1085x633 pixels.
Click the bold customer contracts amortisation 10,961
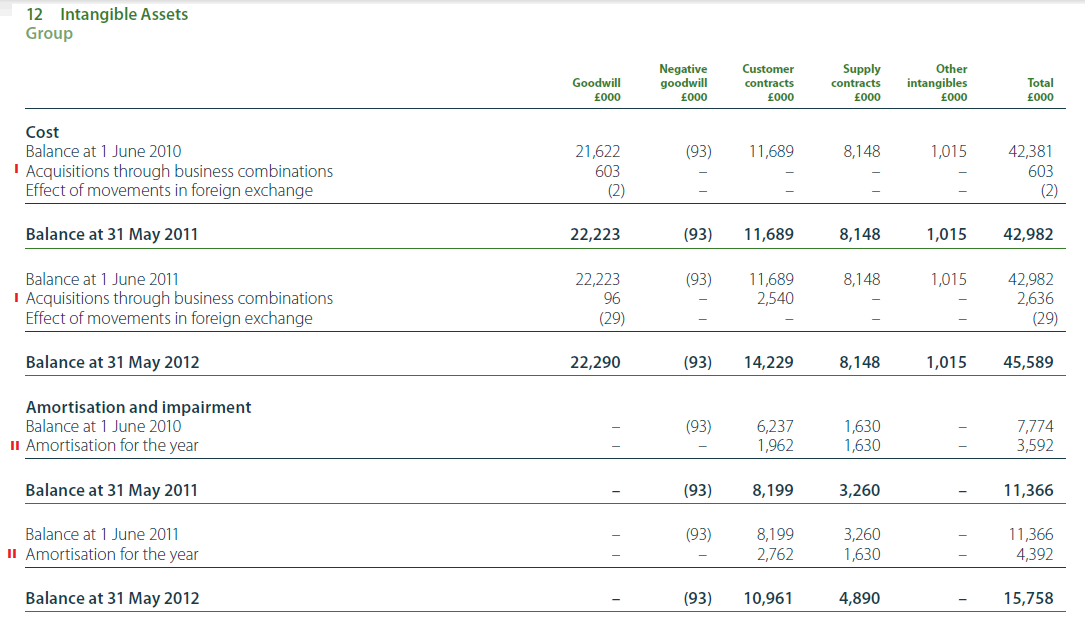click(x=768, y=598)
